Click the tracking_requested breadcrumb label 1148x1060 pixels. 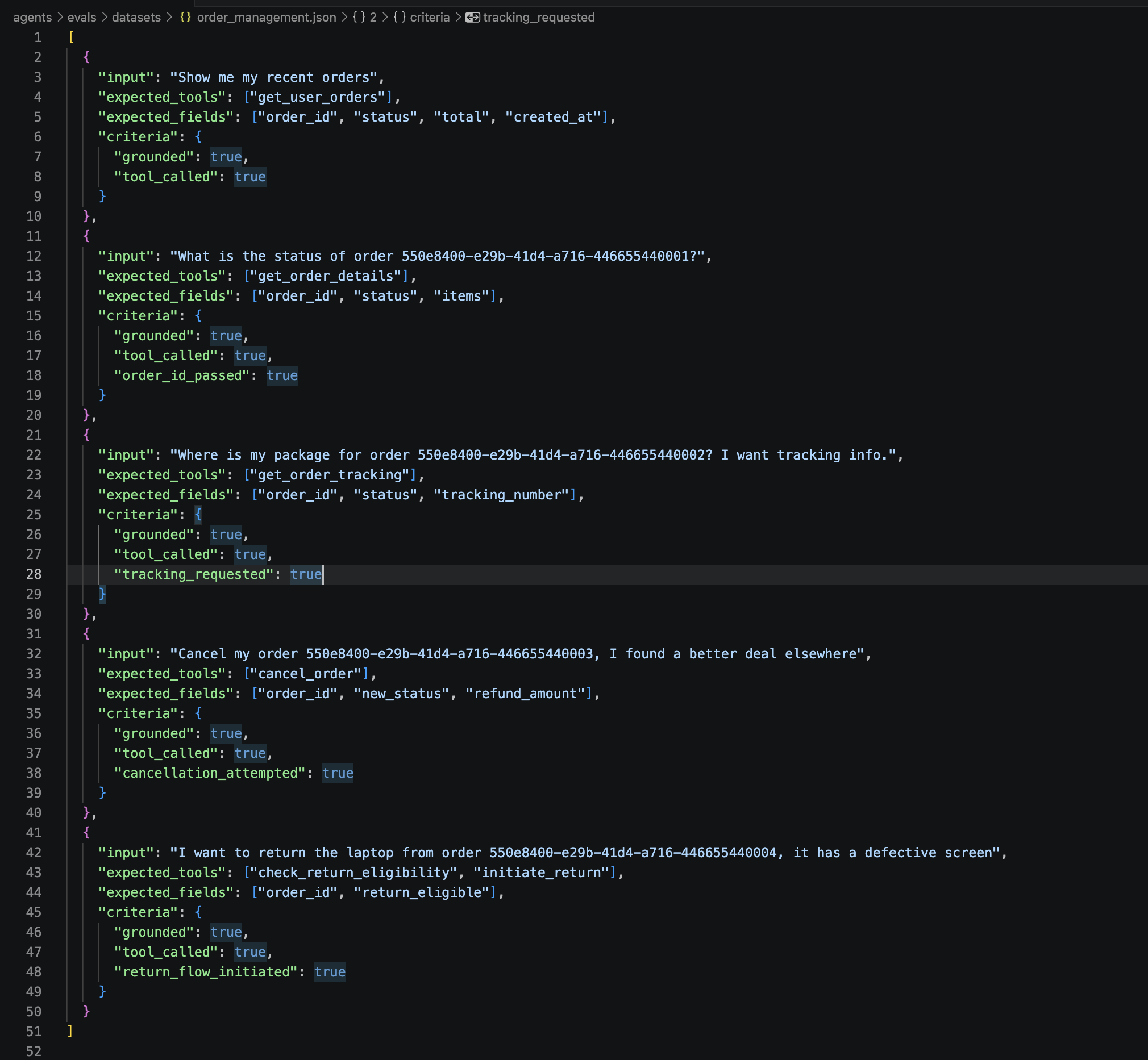point(539,17)
